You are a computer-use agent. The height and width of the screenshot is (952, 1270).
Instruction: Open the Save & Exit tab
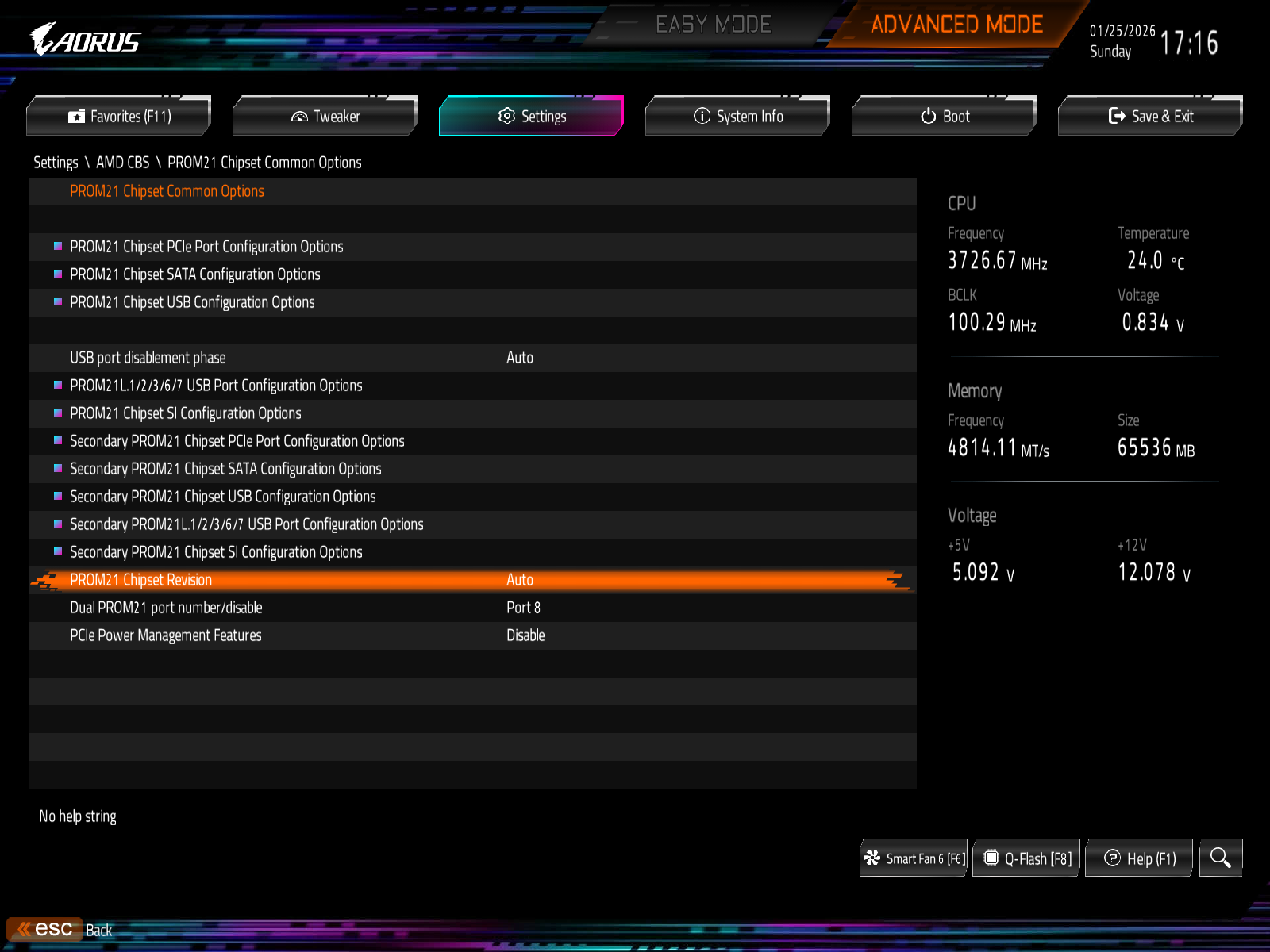[1151, 117]
